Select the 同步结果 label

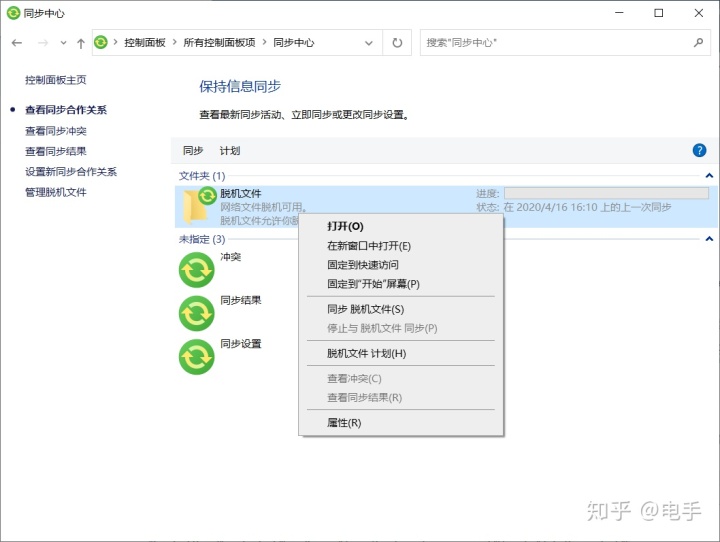[241, 300]
